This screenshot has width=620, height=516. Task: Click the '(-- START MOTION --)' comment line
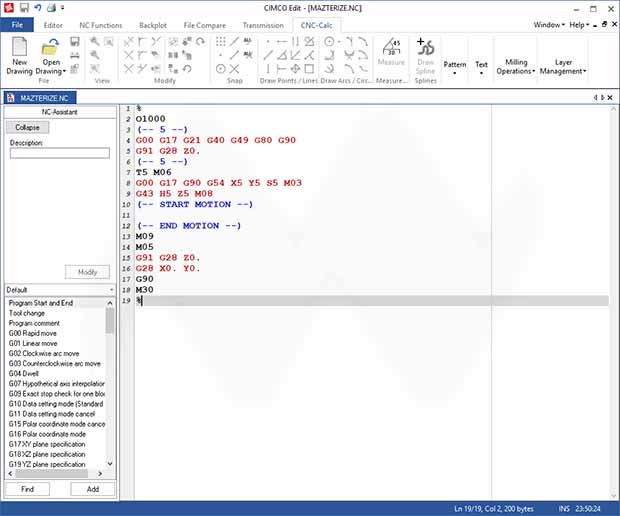pyautogui.click(x=195, y=204)
